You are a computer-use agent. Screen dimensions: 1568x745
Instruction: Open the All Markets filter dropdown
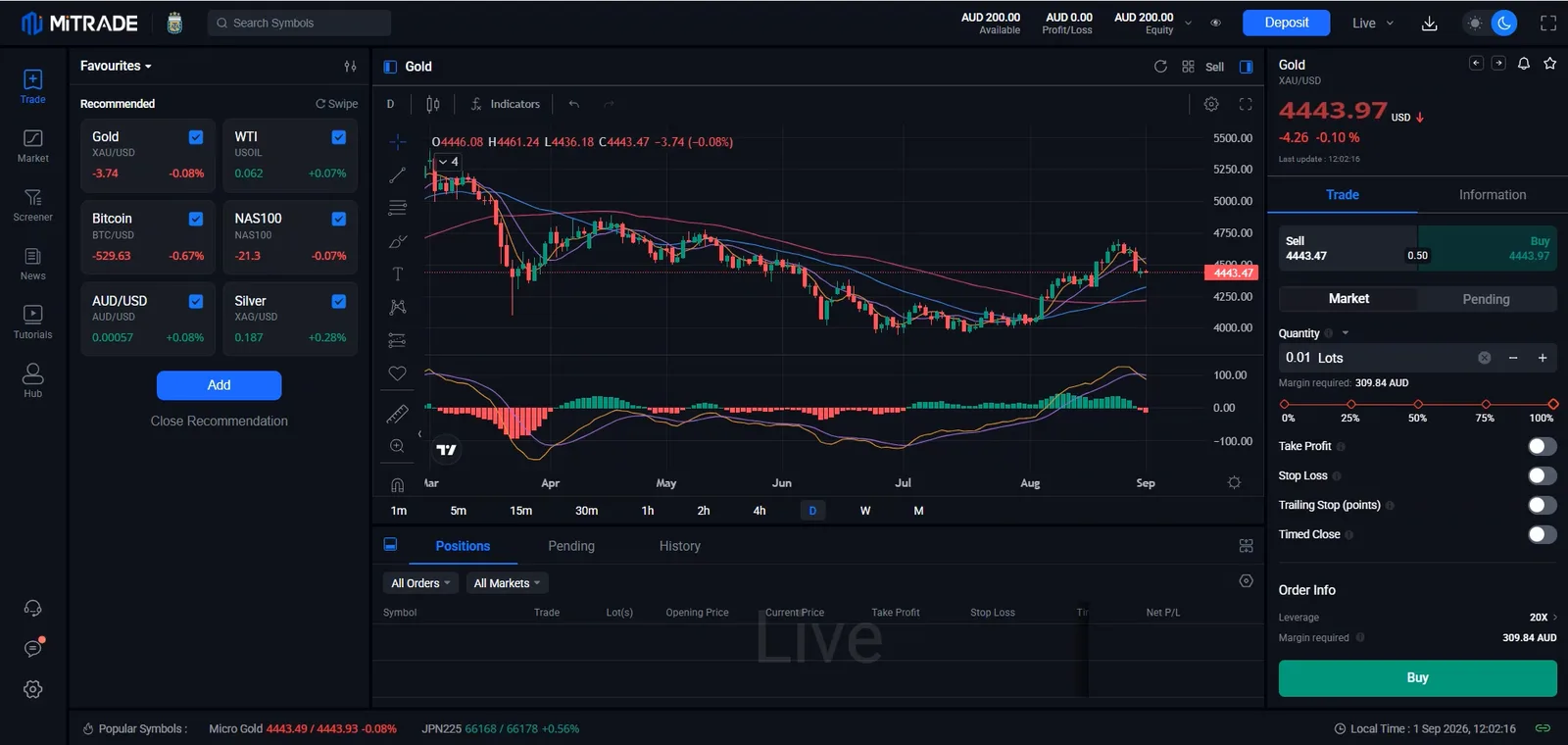point(507,583)
